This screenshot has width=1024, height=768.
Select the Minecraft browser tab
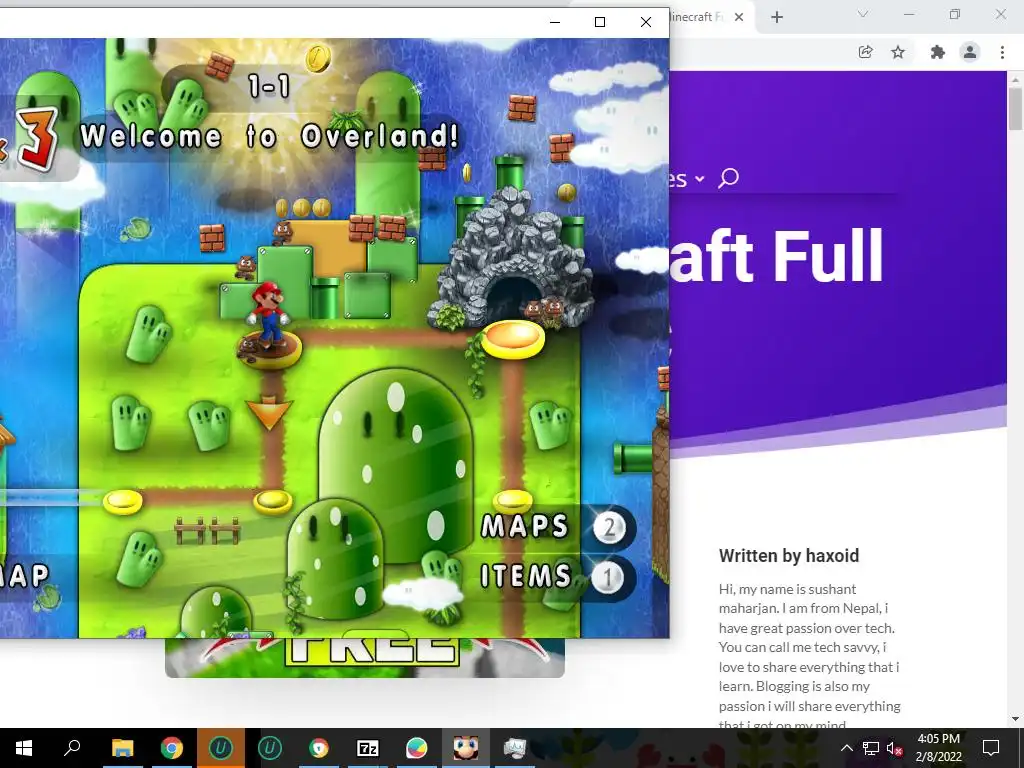tap(697, 17)
